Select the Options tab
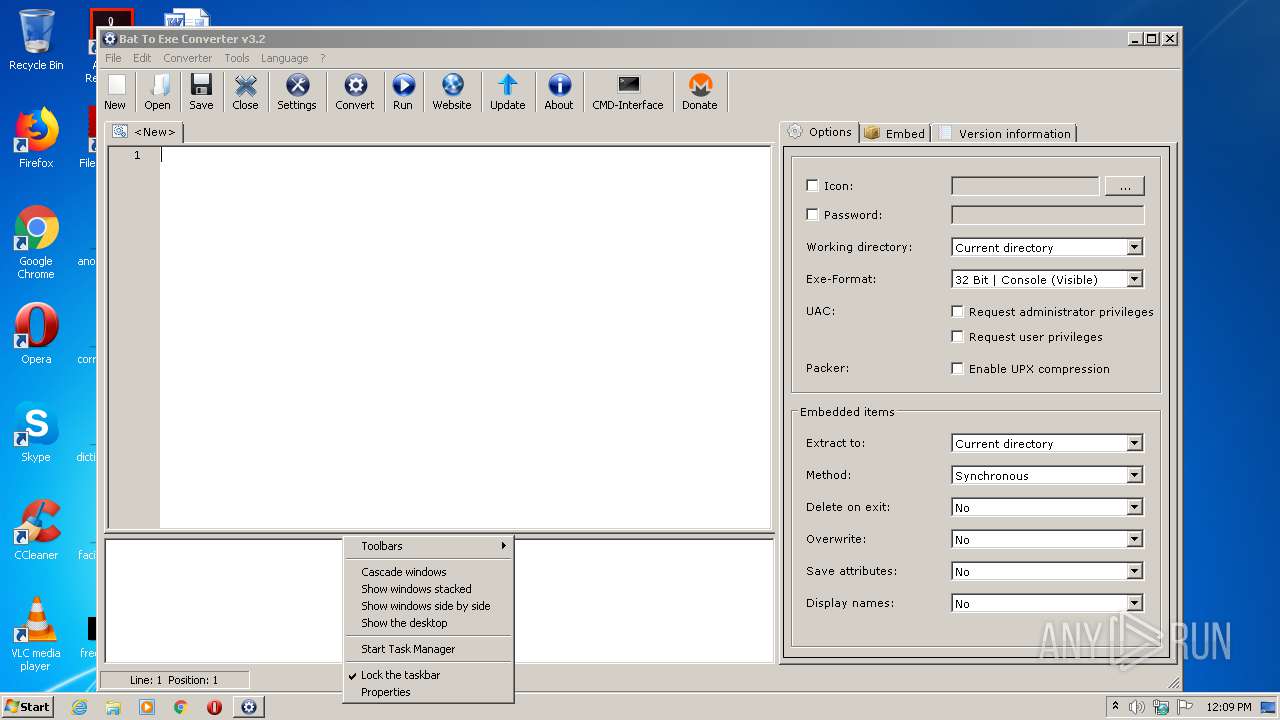 coord(819,132)
